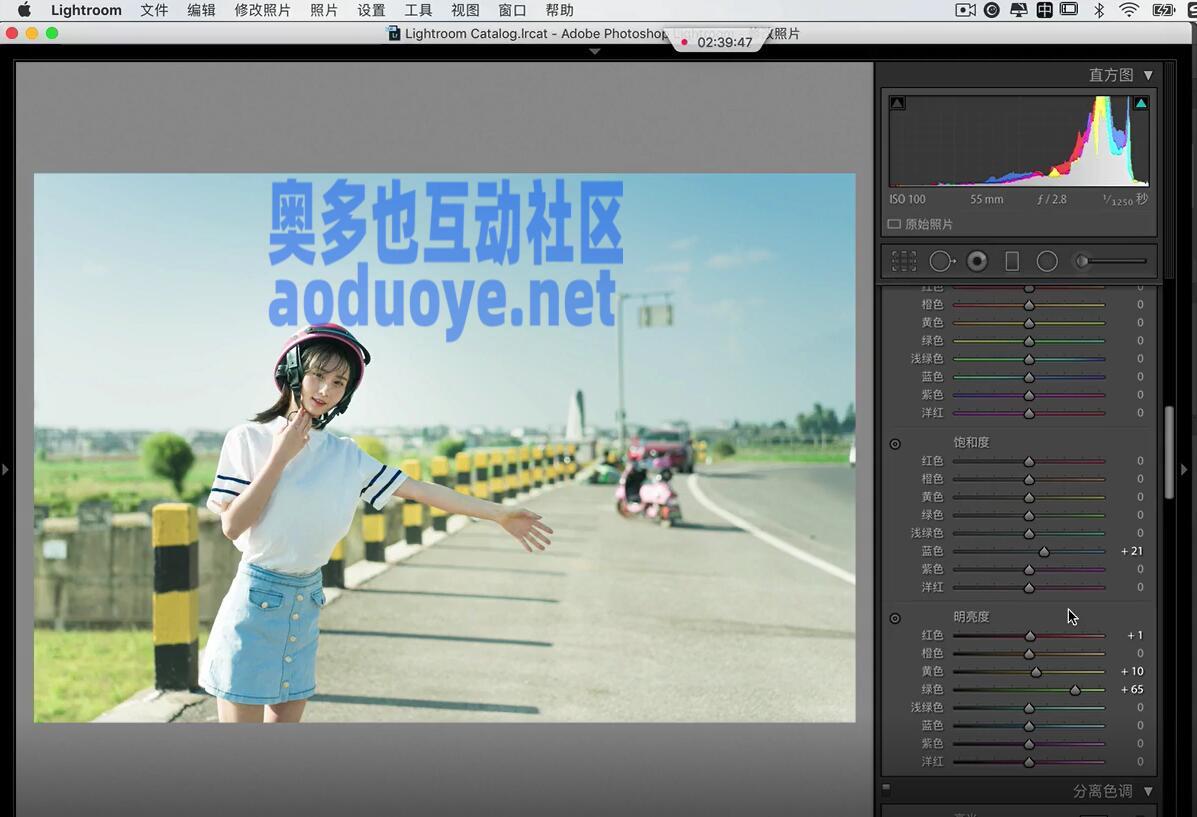Check the 原始照片 checkbox
The image size is (1197, 817).
(x=894, y=225)
